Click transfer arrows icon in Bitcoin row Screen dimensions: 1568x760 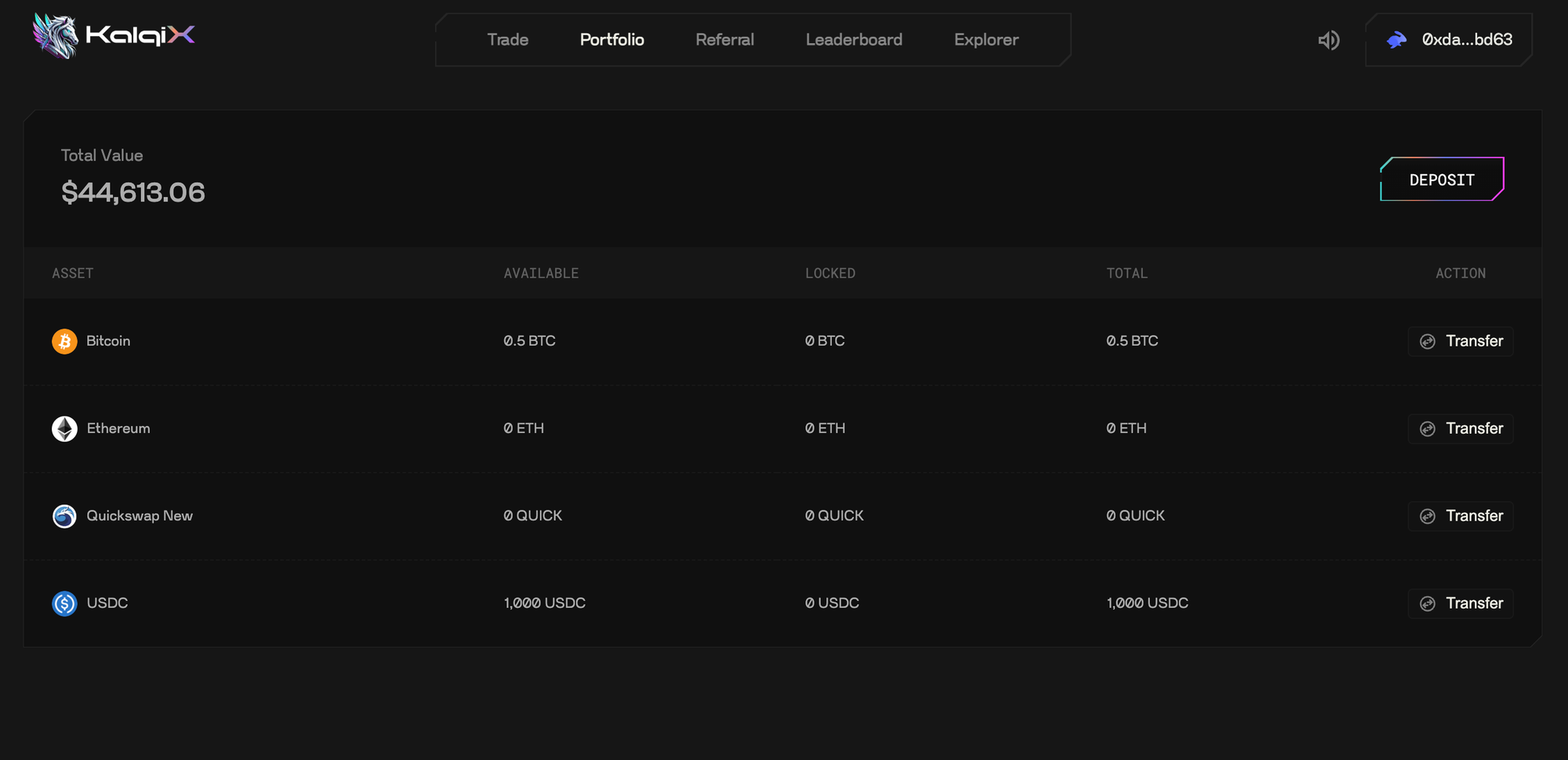click(x=1428, y=341)
